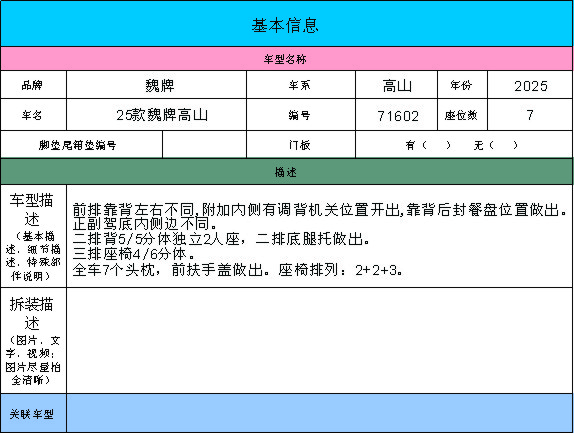This screenshot has width=574, height=433.
Task: Click the green 描述 section header
Action: (287, 172)
